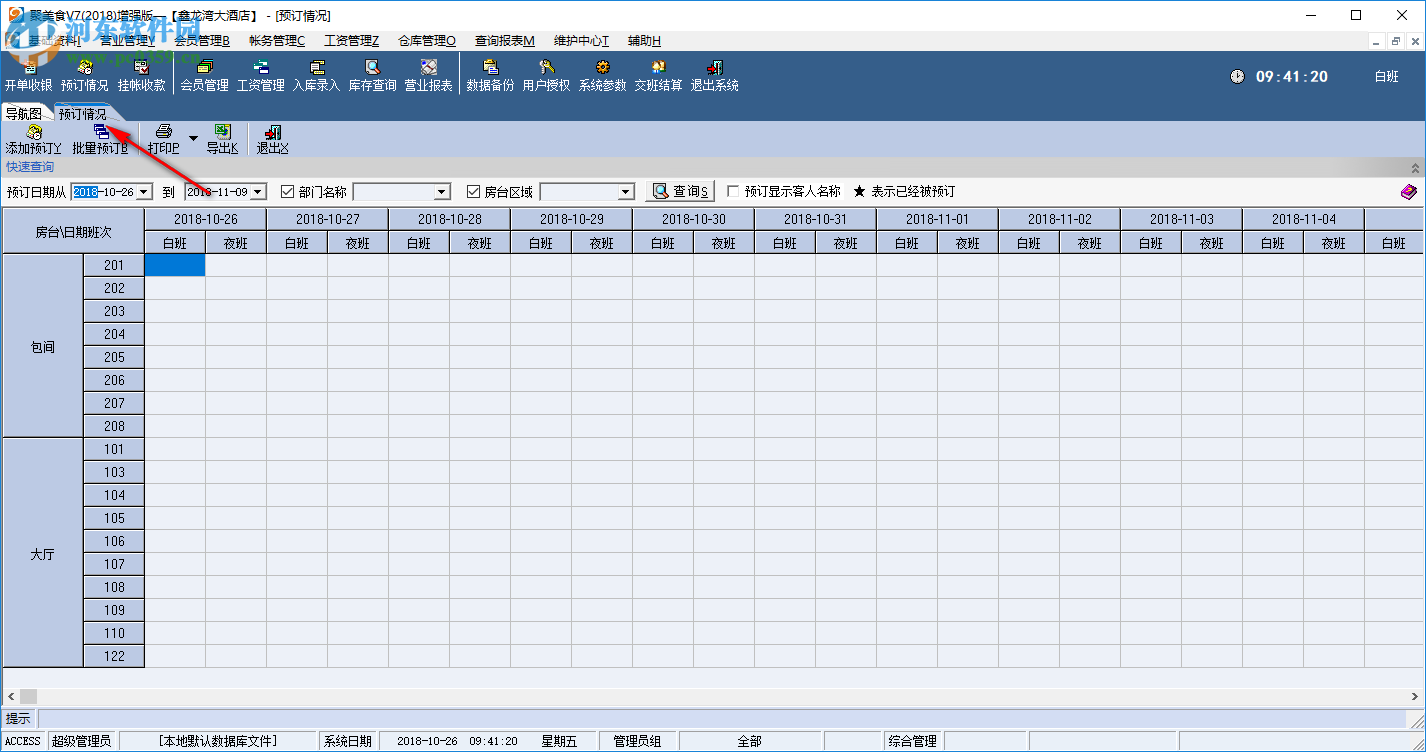Open 系统参数 settings icon
This screenshot has height=752, width=1426.
[x=602, y=76]
